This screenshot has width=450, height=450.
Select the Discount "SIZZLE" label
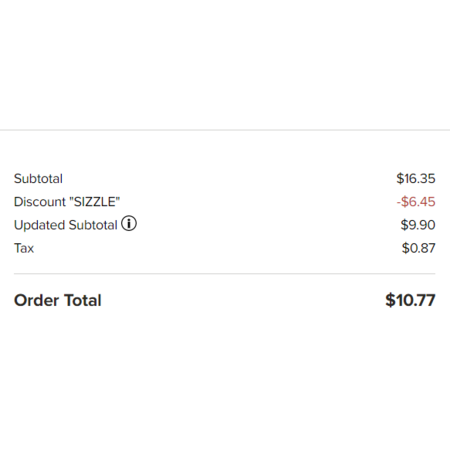pyautogui.click(x=67, y=202)
